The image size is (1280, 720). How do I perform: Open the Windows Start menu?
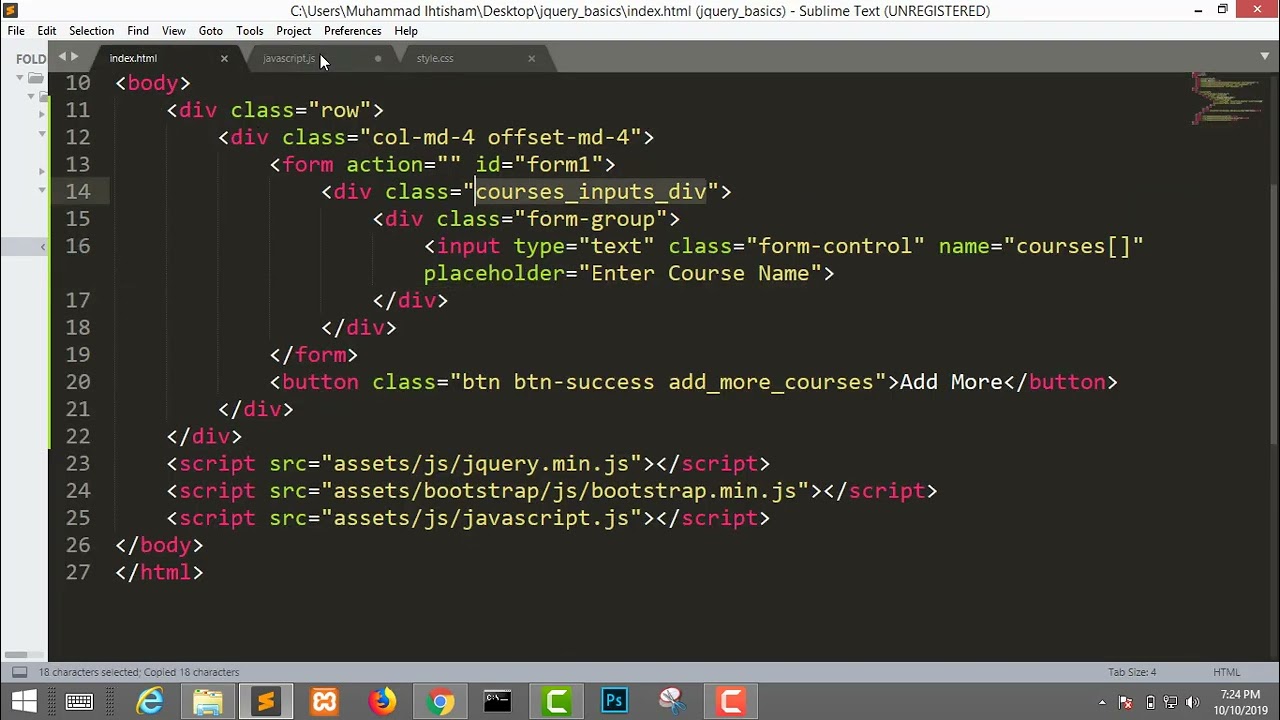[x=24, y=702]
